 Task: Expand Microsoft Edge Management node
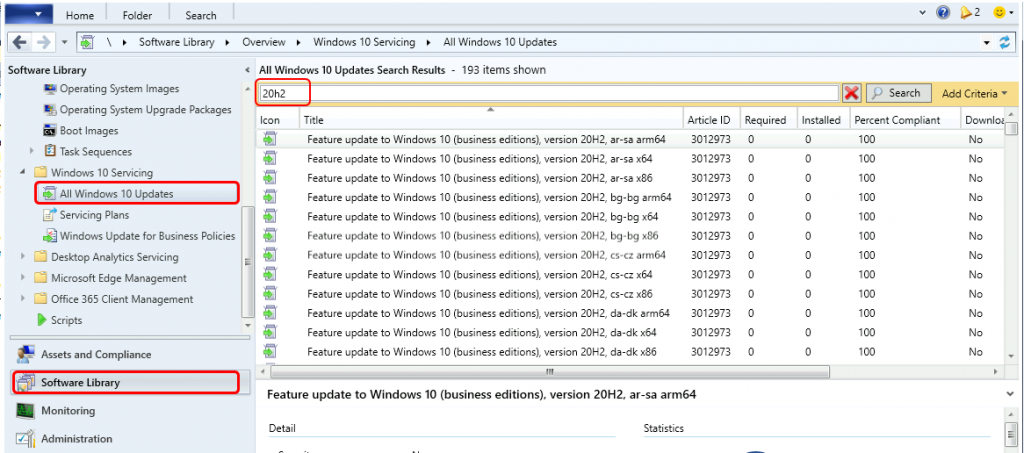[x=23, y=277]
